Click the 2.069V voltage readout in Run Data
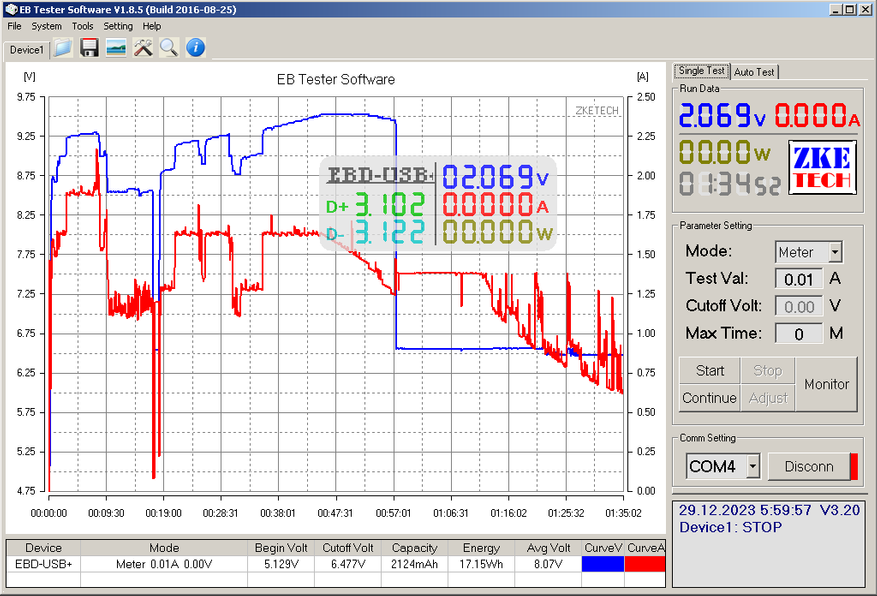This screenshot has height=596, width=877. tap(722, 115)
